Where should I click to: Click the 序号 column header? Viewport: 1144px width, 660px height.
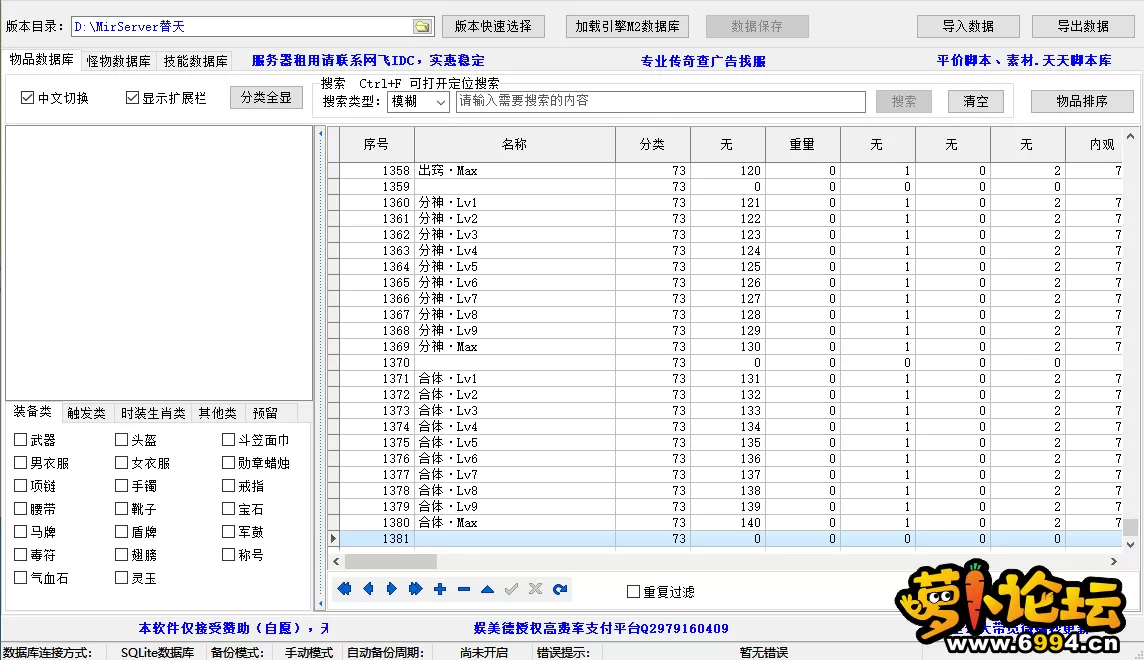[x=376, y=144]
